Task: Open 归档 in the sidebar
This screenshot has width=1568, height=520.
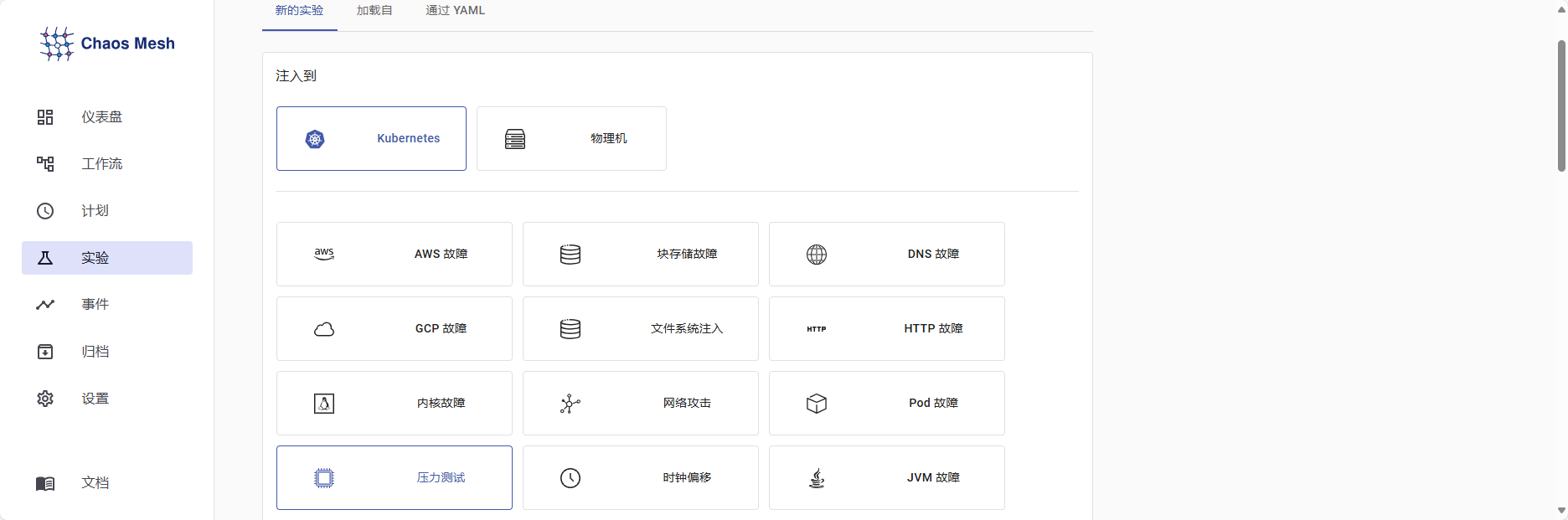Action: pos(107,352)
